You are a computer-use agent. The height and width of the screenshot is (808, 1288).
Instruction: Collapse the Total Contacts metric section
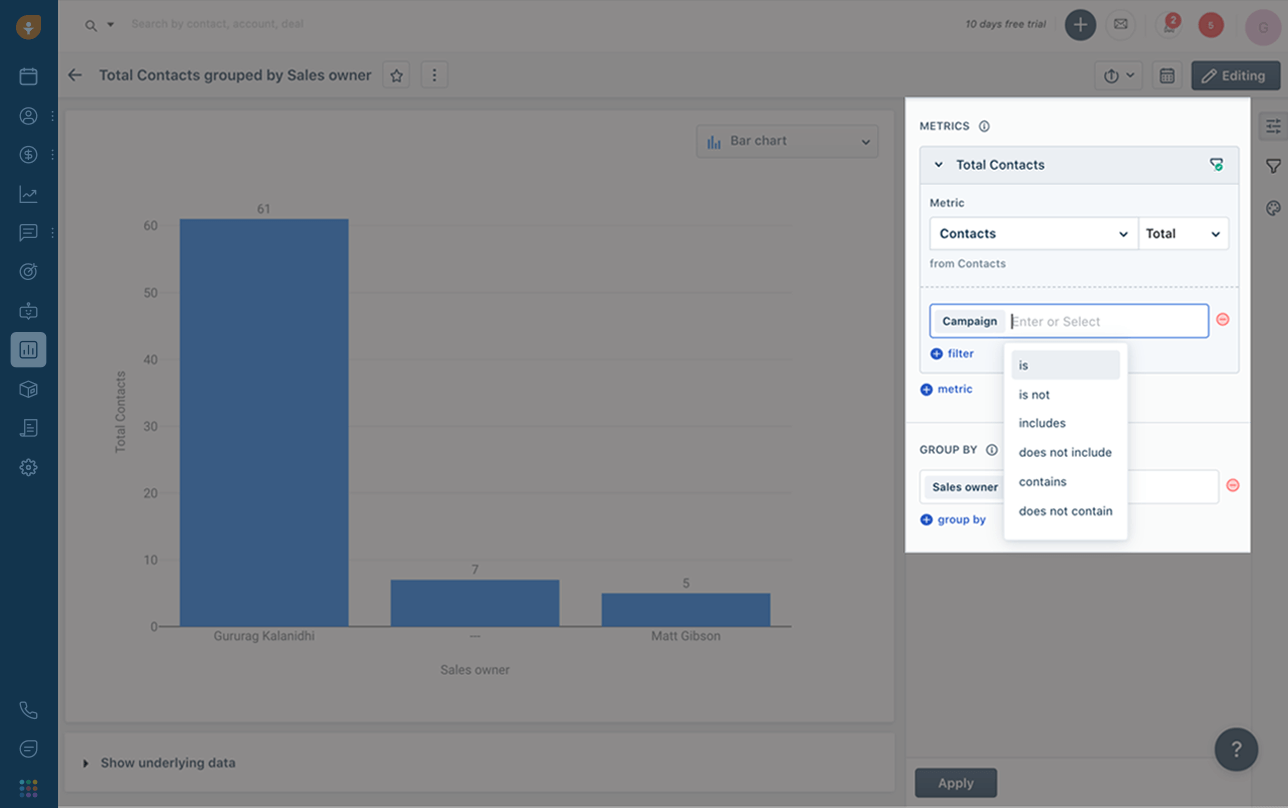point(938,165)
